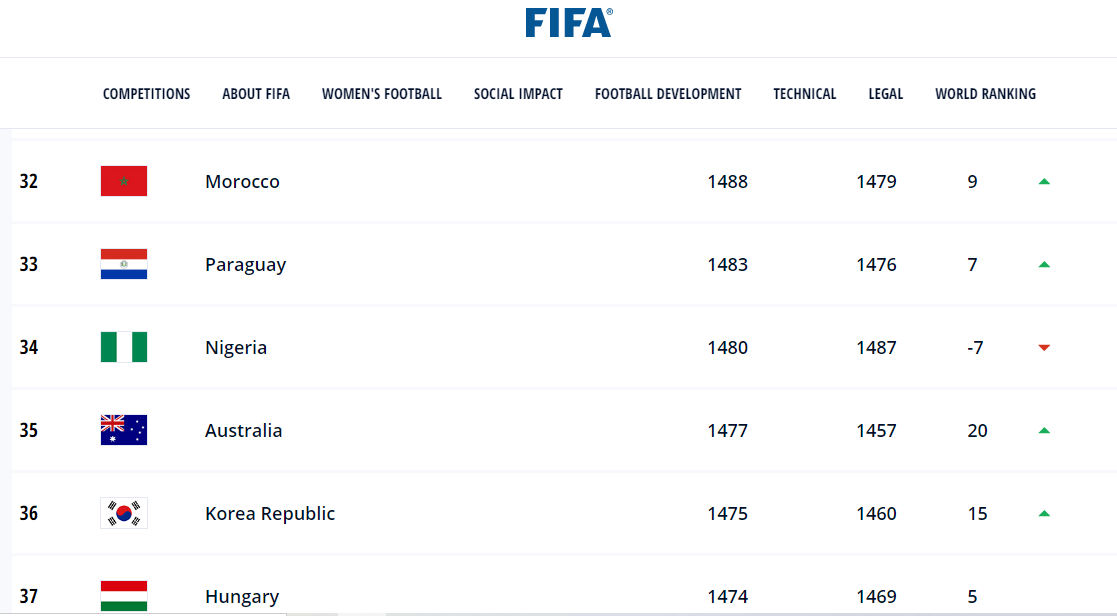Viewport: 1117px width, 616px height.
Task: Click the Paraguay flag icon
Action: pyautogui.click(x=124, y=264)
